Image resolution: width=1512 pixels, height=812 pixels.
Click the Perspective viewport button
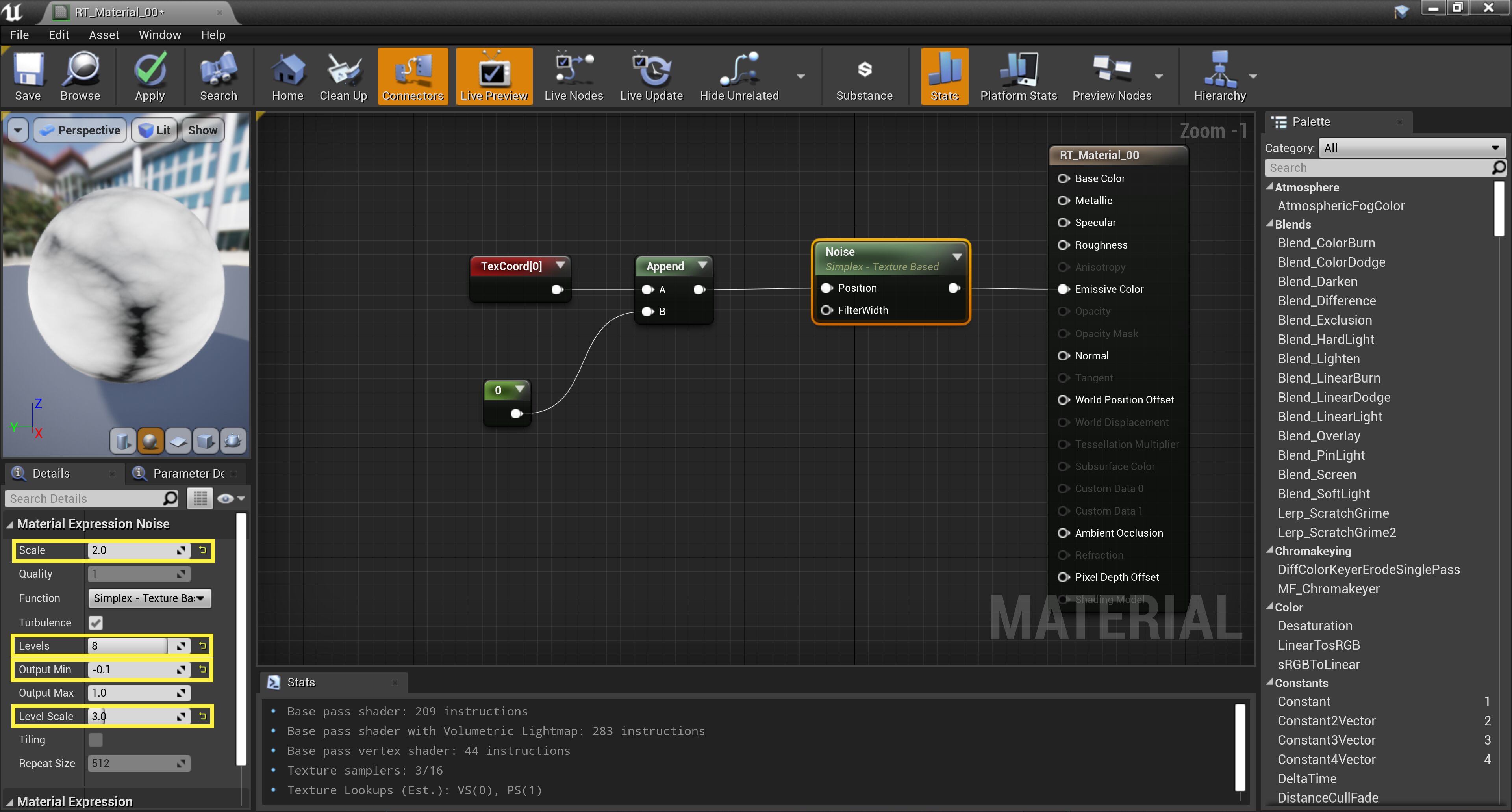(81, 130)
